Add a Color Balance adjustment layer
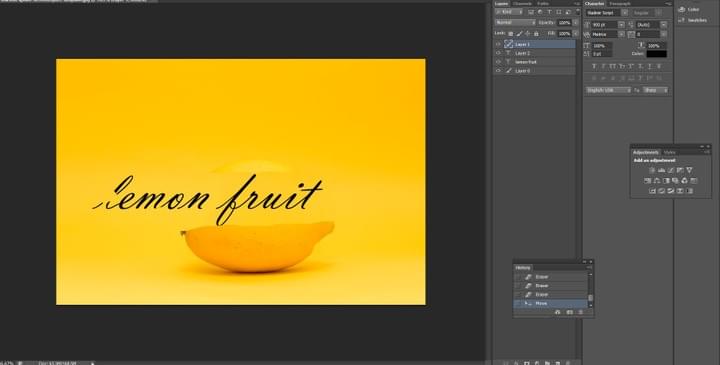720x365 pixels. coord(657,181)
